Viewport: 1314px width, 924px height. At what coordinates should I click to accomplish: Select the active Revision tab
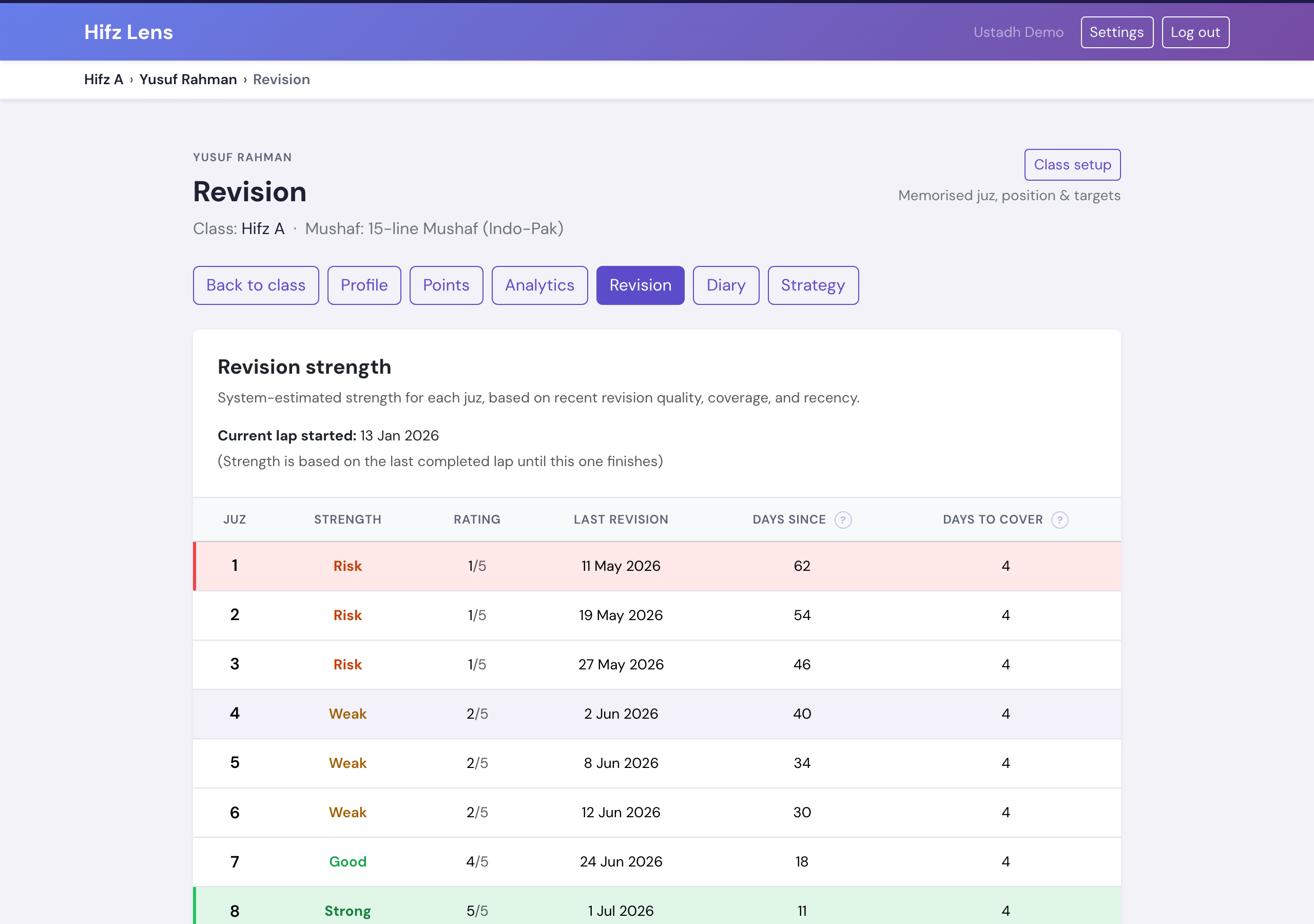pyautogui.click(x=641, y=285)
